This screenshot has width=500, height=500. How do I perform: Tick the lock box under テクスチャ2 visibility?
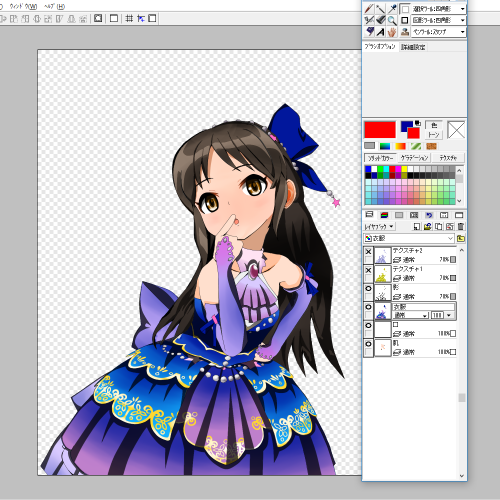pos(368,260)
